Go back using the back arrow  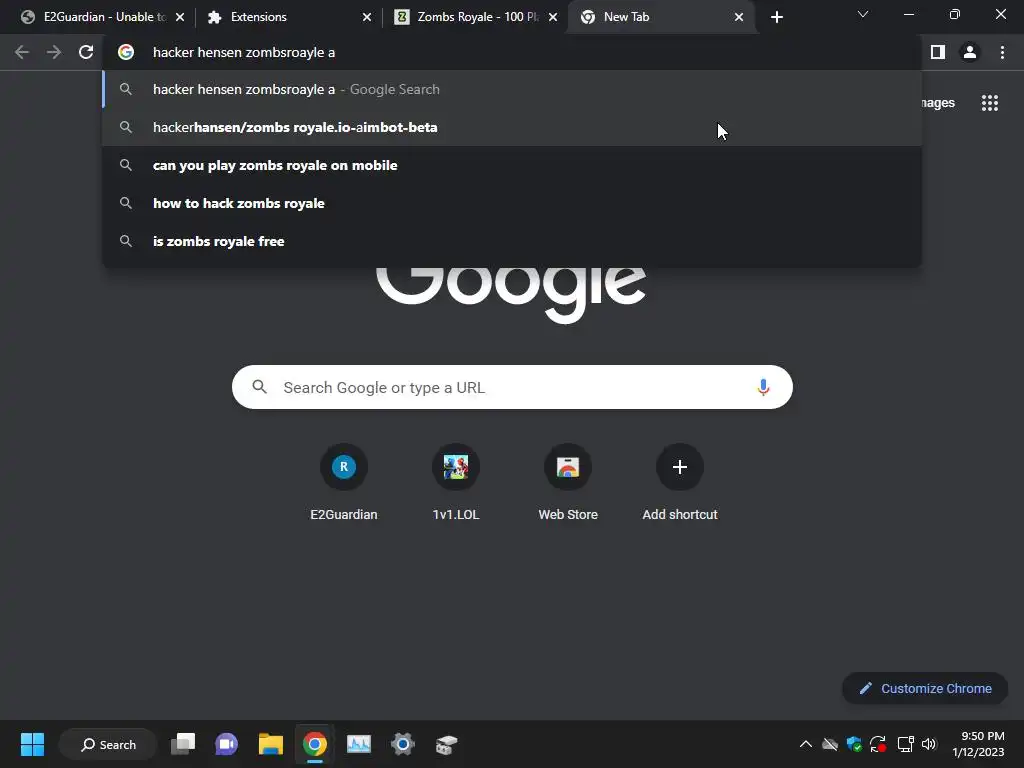tap(22, 52)
